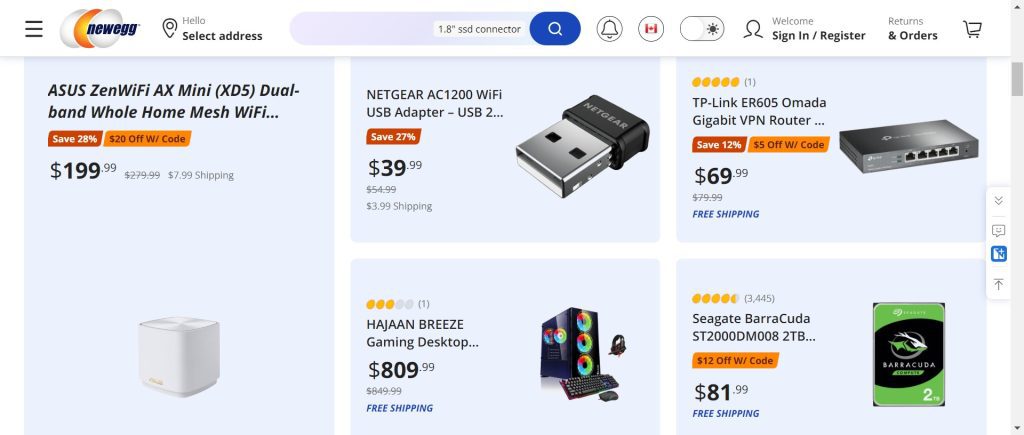Click the blue Newegg+ sidebar icon
The image size is (1024, 435).
(998, 254)
